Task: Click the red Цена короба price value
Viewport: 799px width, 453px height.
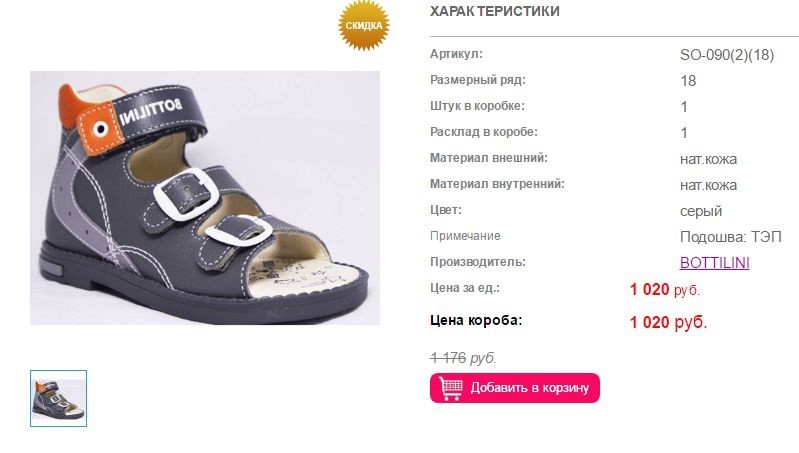Action: [x=668, y=322]
